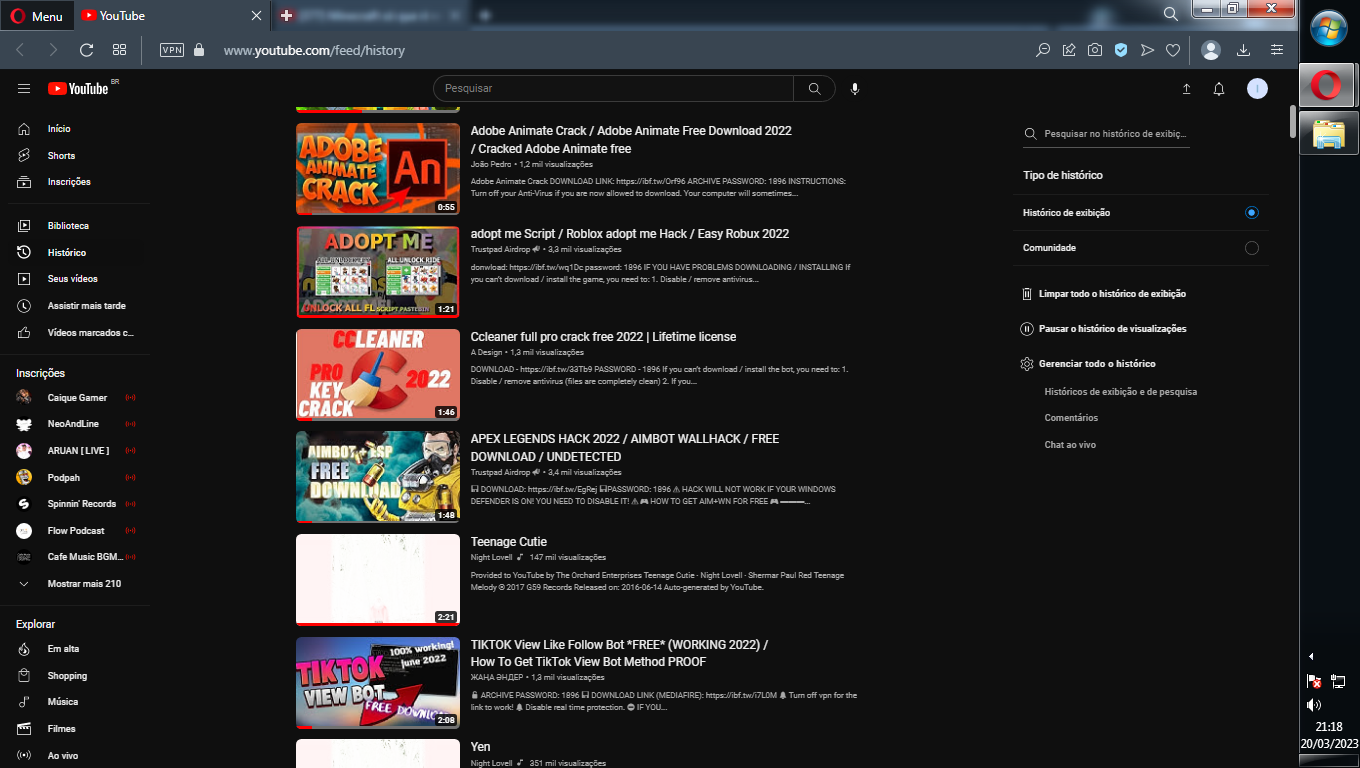Viewport: 1360px width, 768px height.
Task: Open Windows Explorer from taskbar
Action: tap(1328, 133)
